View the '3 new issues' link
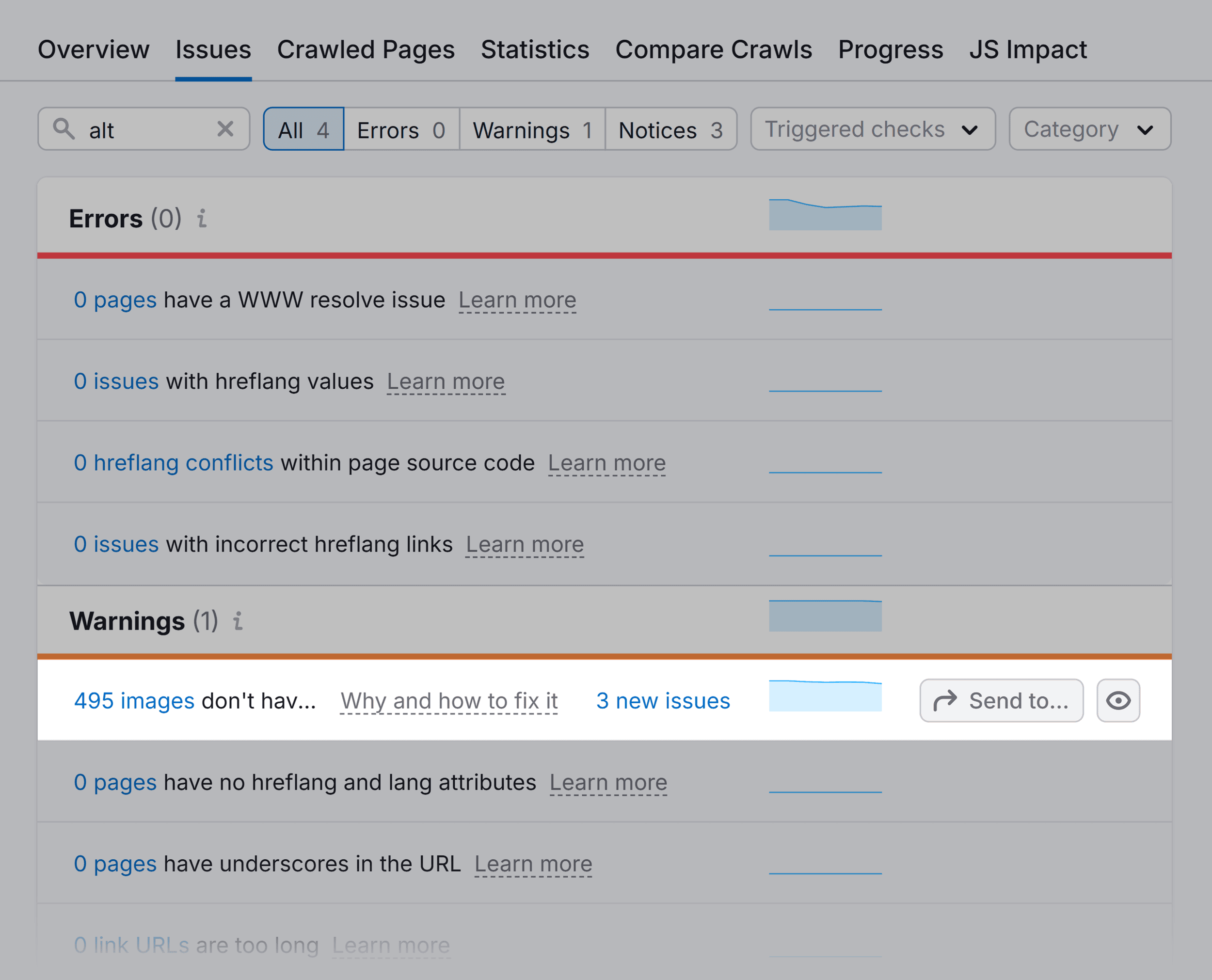Screen dimensions: 1212x980 point(663,700)
